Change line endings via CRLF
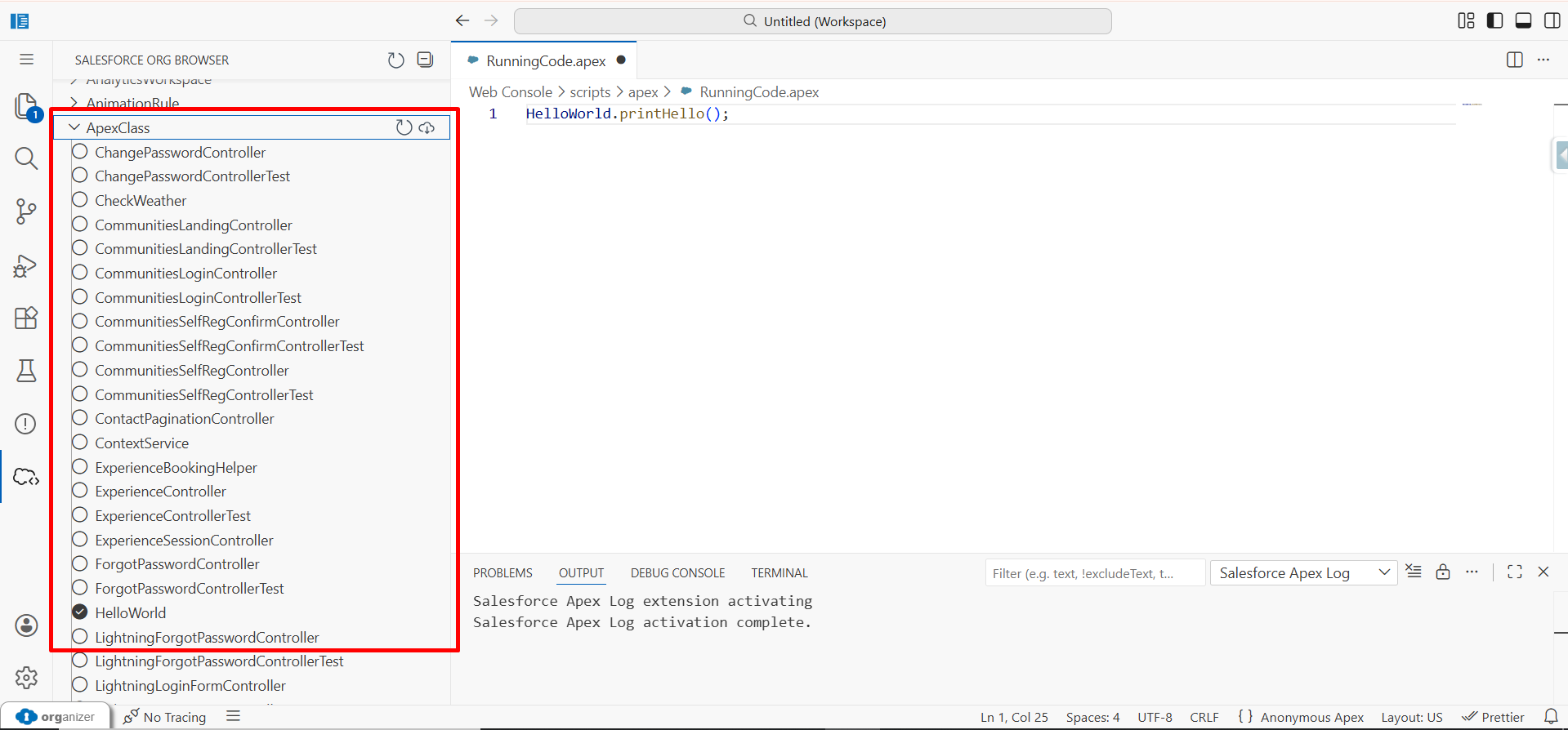The image size is (1568, 730). pos(1204,717)
